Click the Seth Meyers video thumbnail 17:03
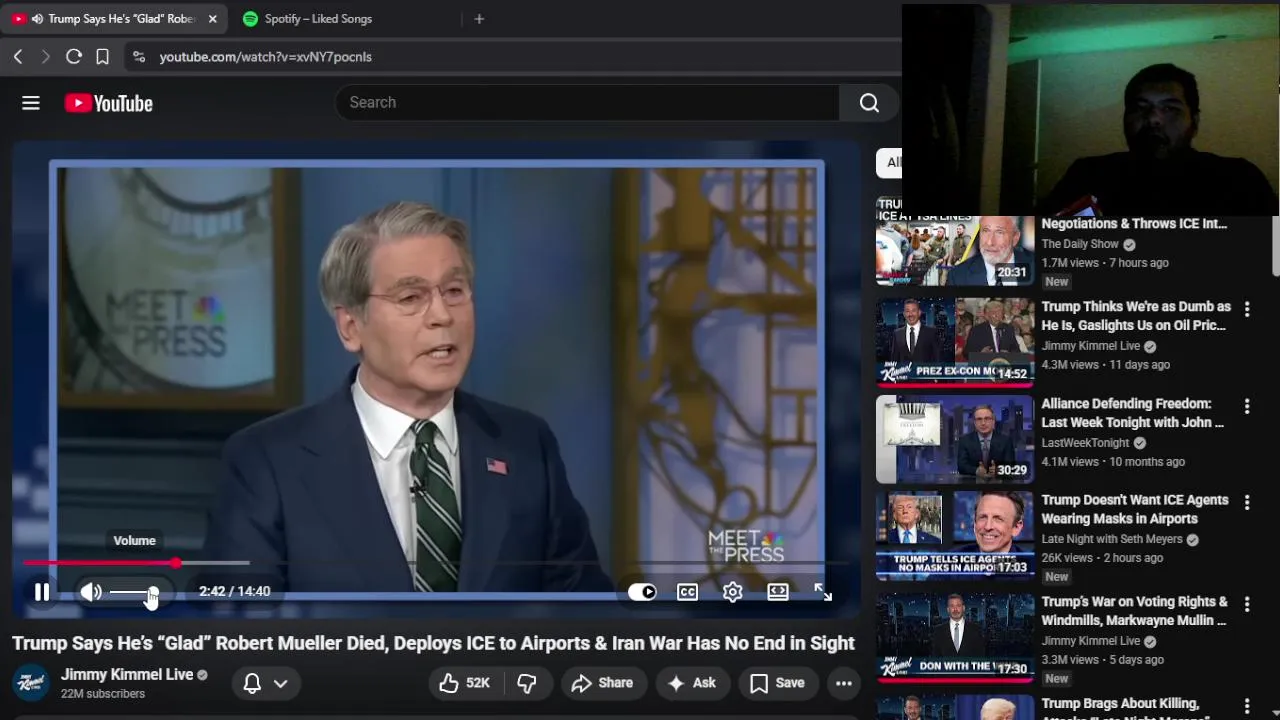This screenshot has width=1280, height=720. click(955, 535)
